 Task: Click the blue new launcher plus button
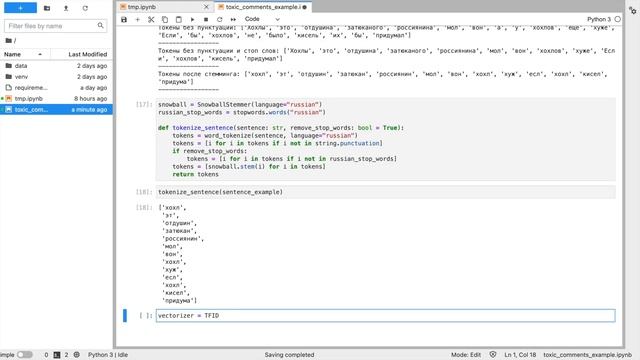click(x=20, y=8)
